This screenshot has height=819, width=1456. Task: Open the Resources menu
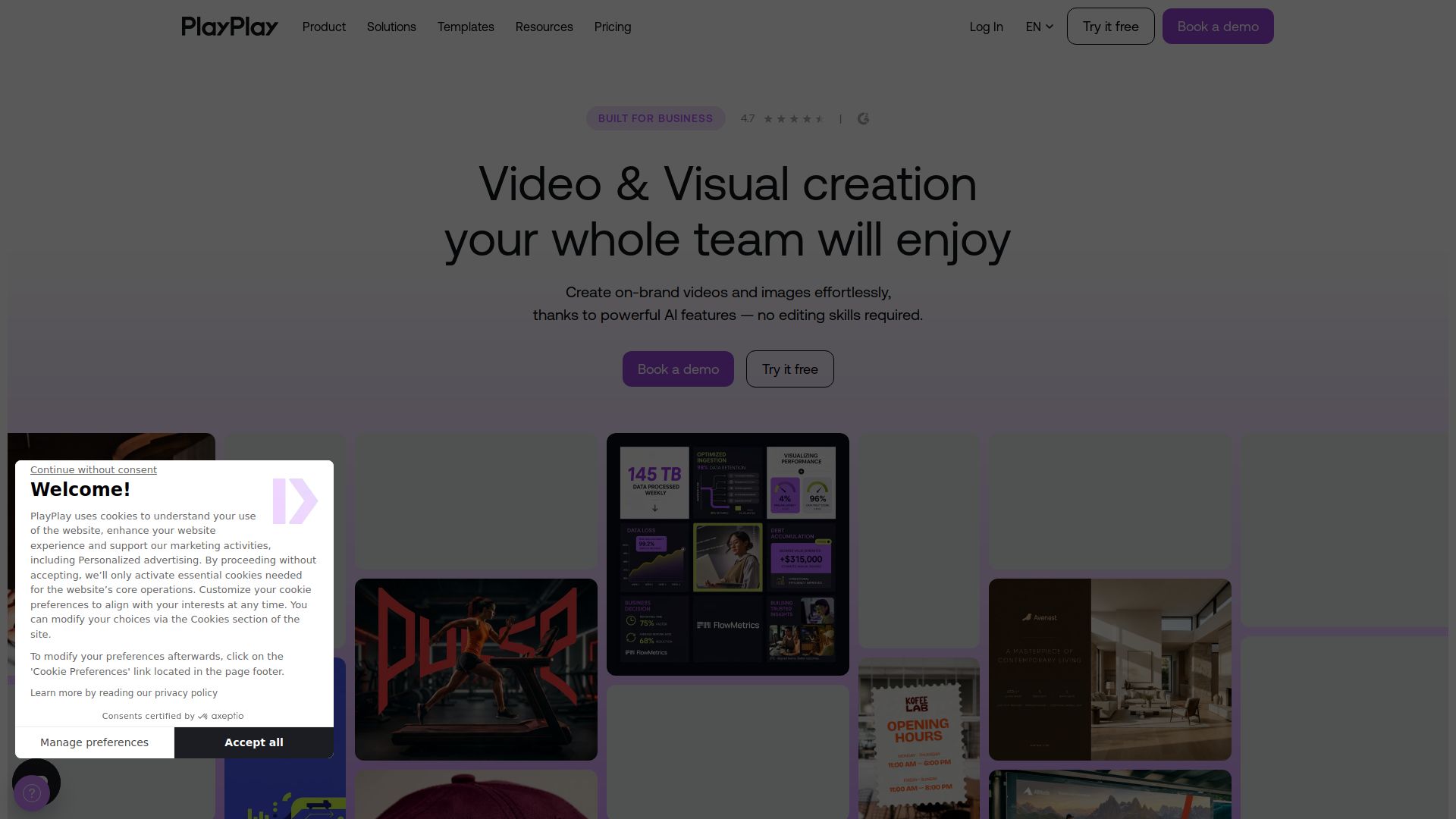(x=544, y=27)
